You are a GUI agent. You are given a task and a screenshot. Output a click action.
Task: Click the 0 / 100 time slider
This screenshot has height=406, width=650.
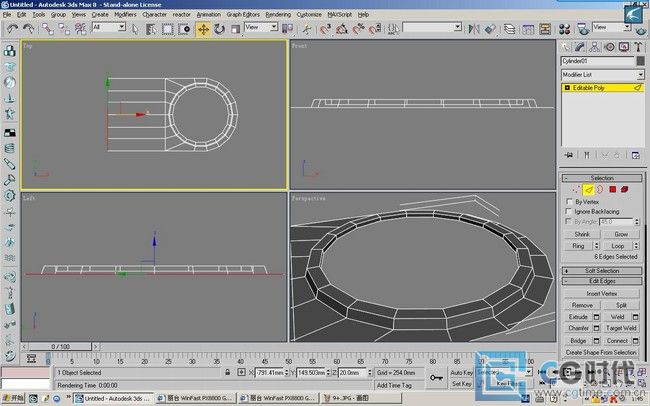(61, 346)
